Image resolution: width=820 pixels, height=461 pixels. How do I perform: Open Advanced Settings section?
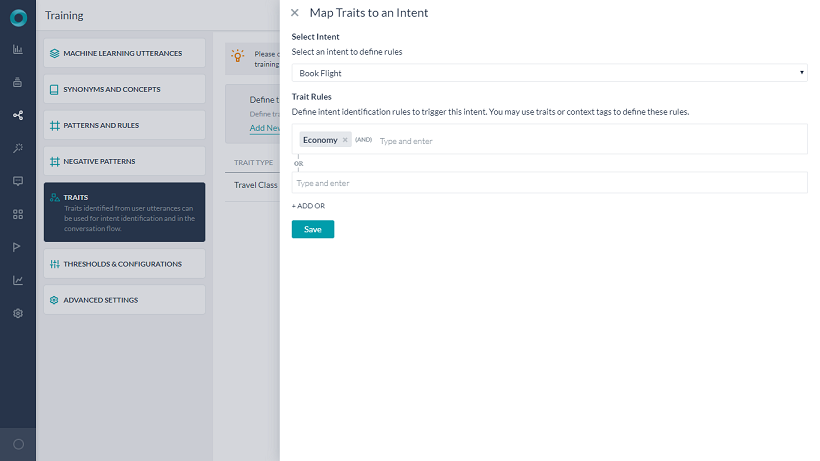click(x=124, y=299)
